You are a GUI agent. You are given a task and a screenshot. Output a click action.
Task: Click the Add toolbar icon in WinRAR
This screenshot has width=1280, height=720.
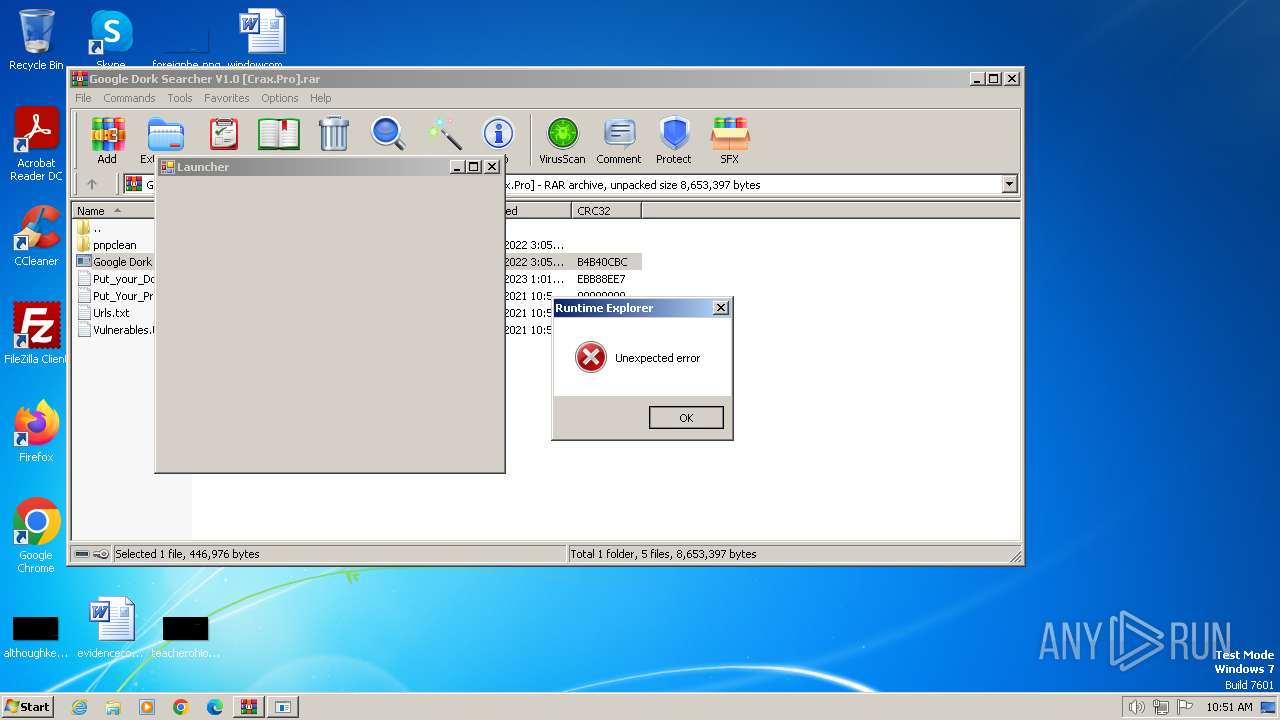[x=107, y=140]
